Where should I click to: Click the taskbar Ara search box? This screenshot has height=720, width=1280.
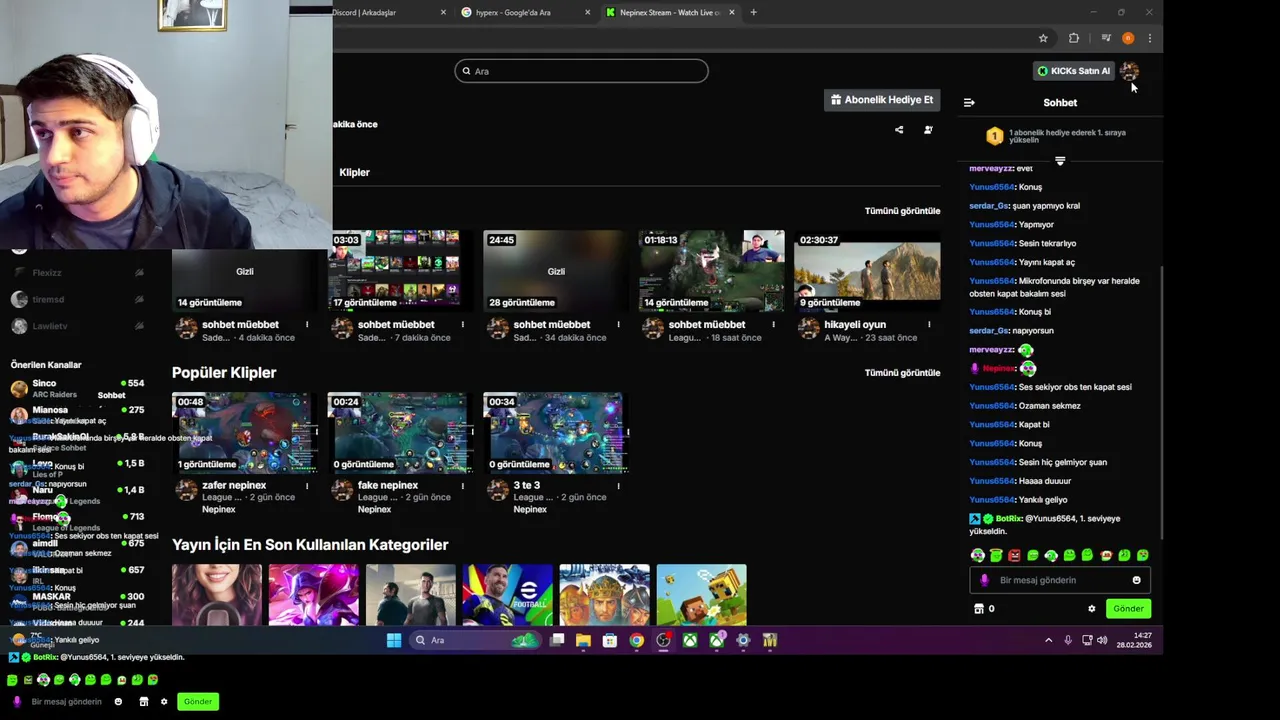(x=475, y=640)
